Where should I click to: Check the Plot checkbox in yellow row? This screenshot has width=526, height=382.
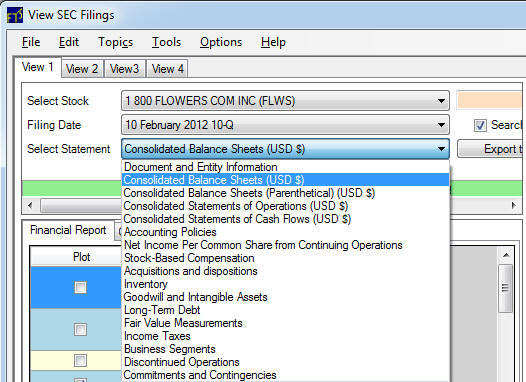tap(80, 361)
